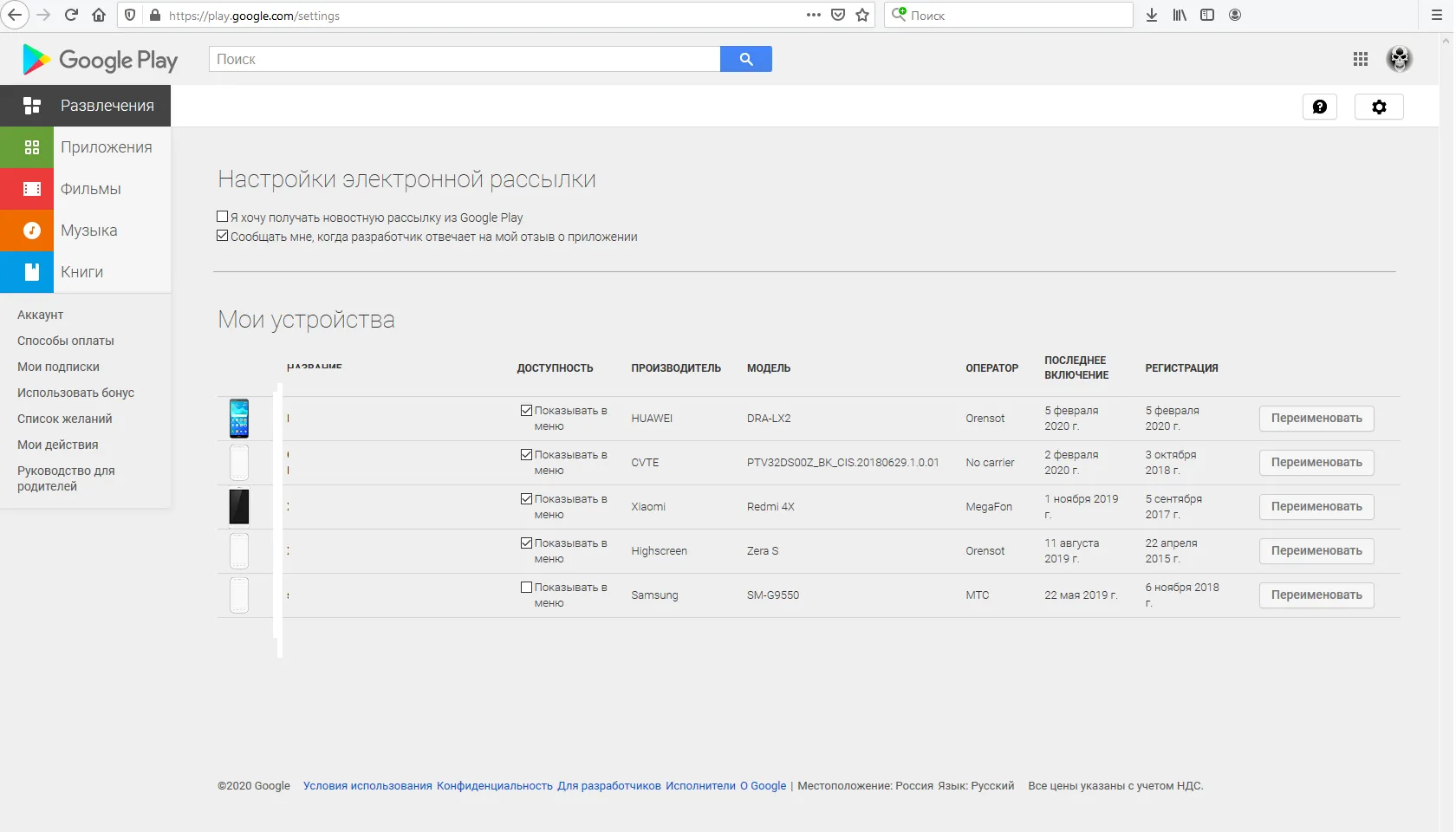Click the blue search magnifier button

pyautogui.click(x=746, y=59)
